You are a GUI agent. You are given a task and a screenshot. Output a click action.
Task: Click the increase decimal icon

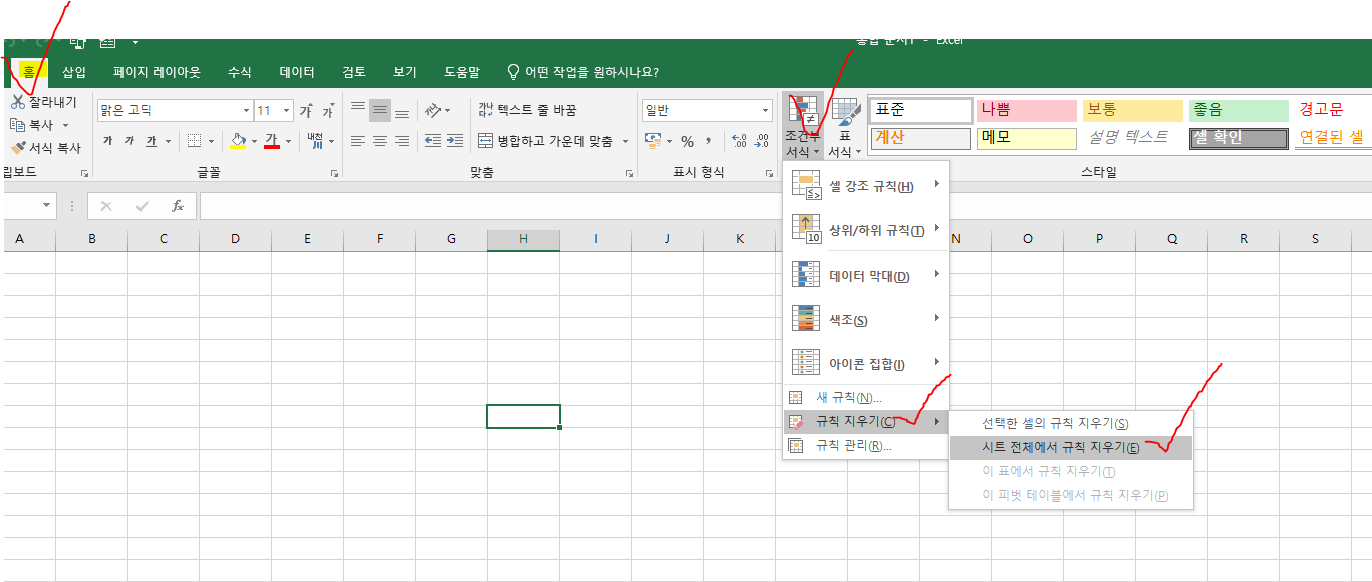click(x=738, y=140)
